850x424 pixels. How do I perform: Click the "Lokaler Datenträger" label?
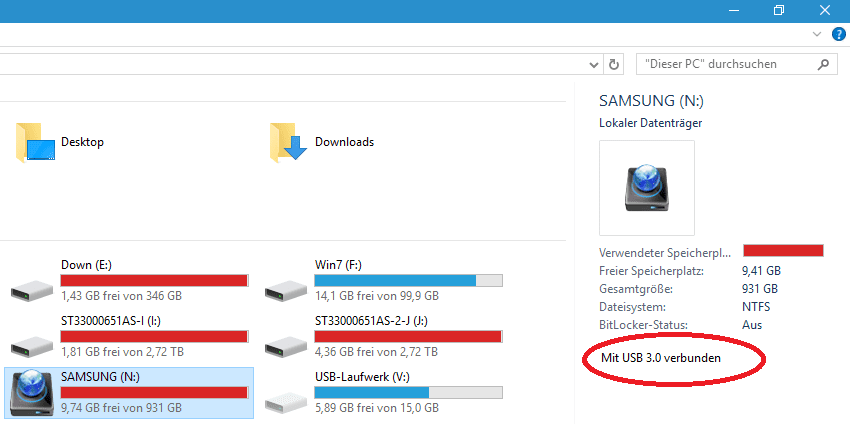point(651,124)
